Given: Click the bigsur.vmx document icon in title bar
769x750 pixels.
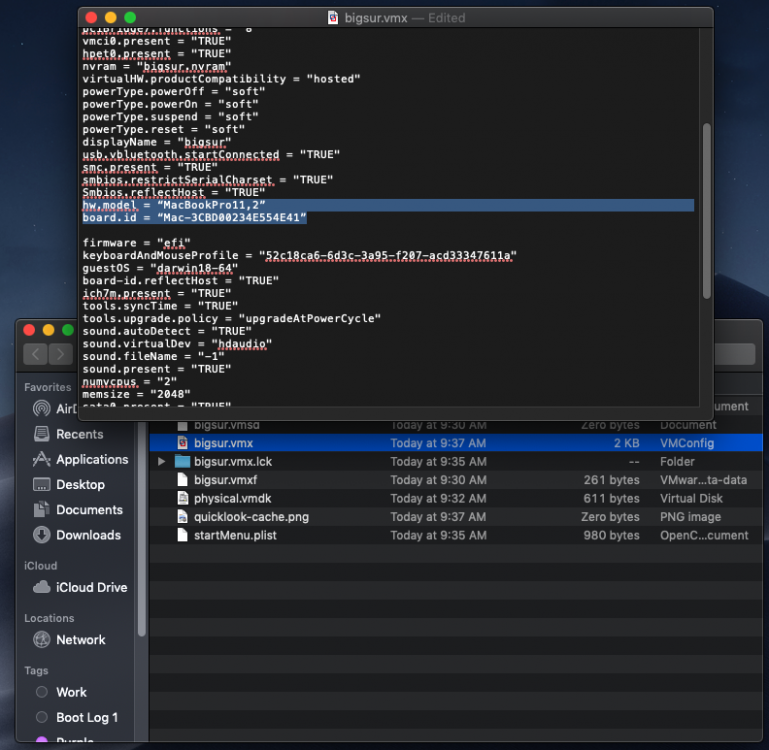Looking at the screenshot, I should click(x=333, y=18).
